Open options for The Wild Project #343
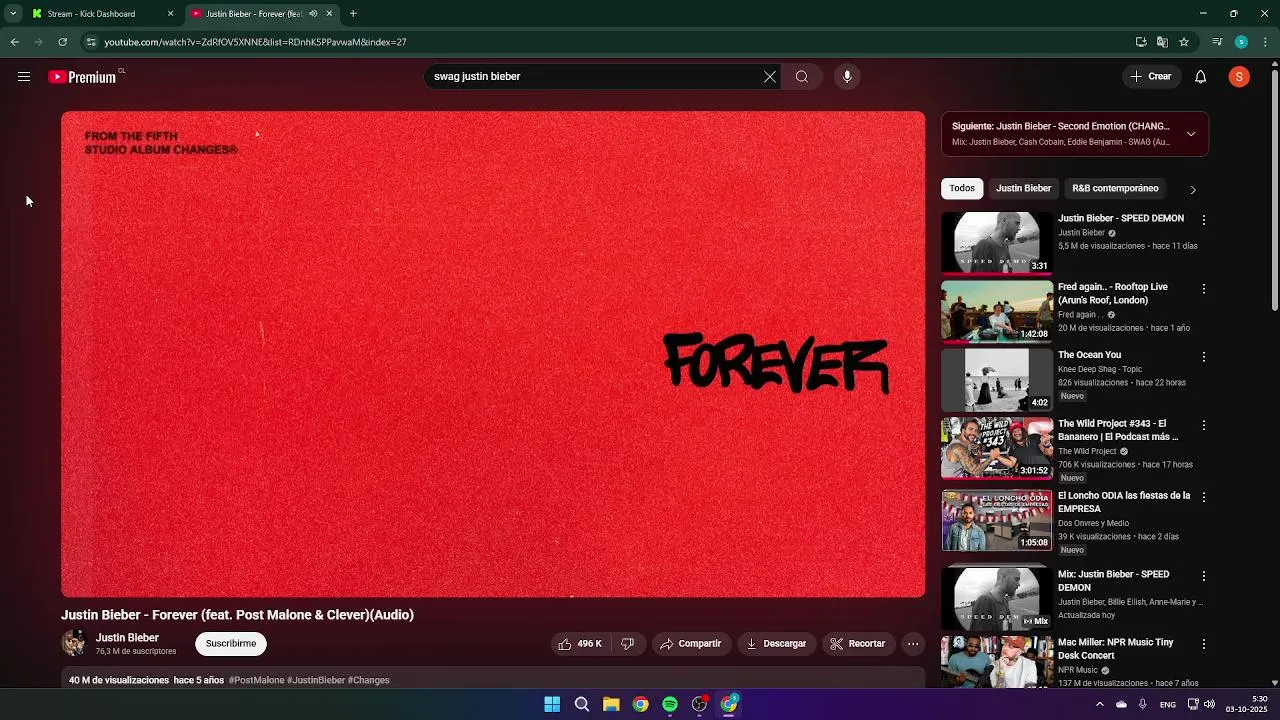The width and height of the screenshot is (1280, 720). tap(1204, 426)
